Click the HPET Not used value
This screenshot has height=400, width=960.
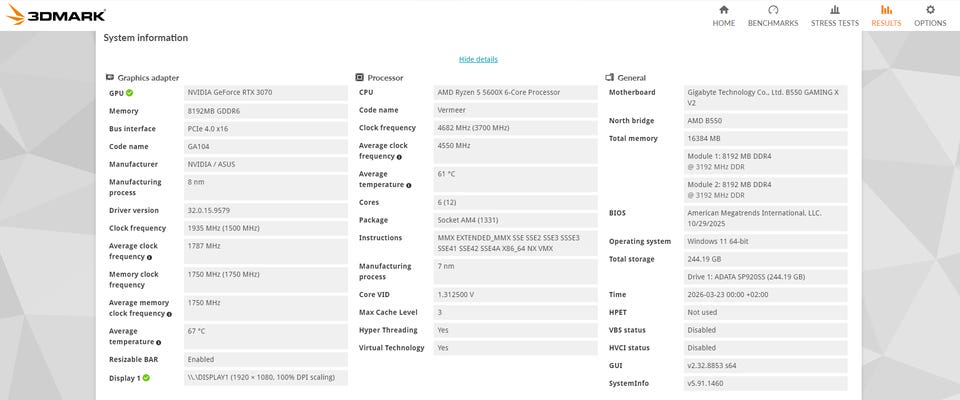pos(766,312)
